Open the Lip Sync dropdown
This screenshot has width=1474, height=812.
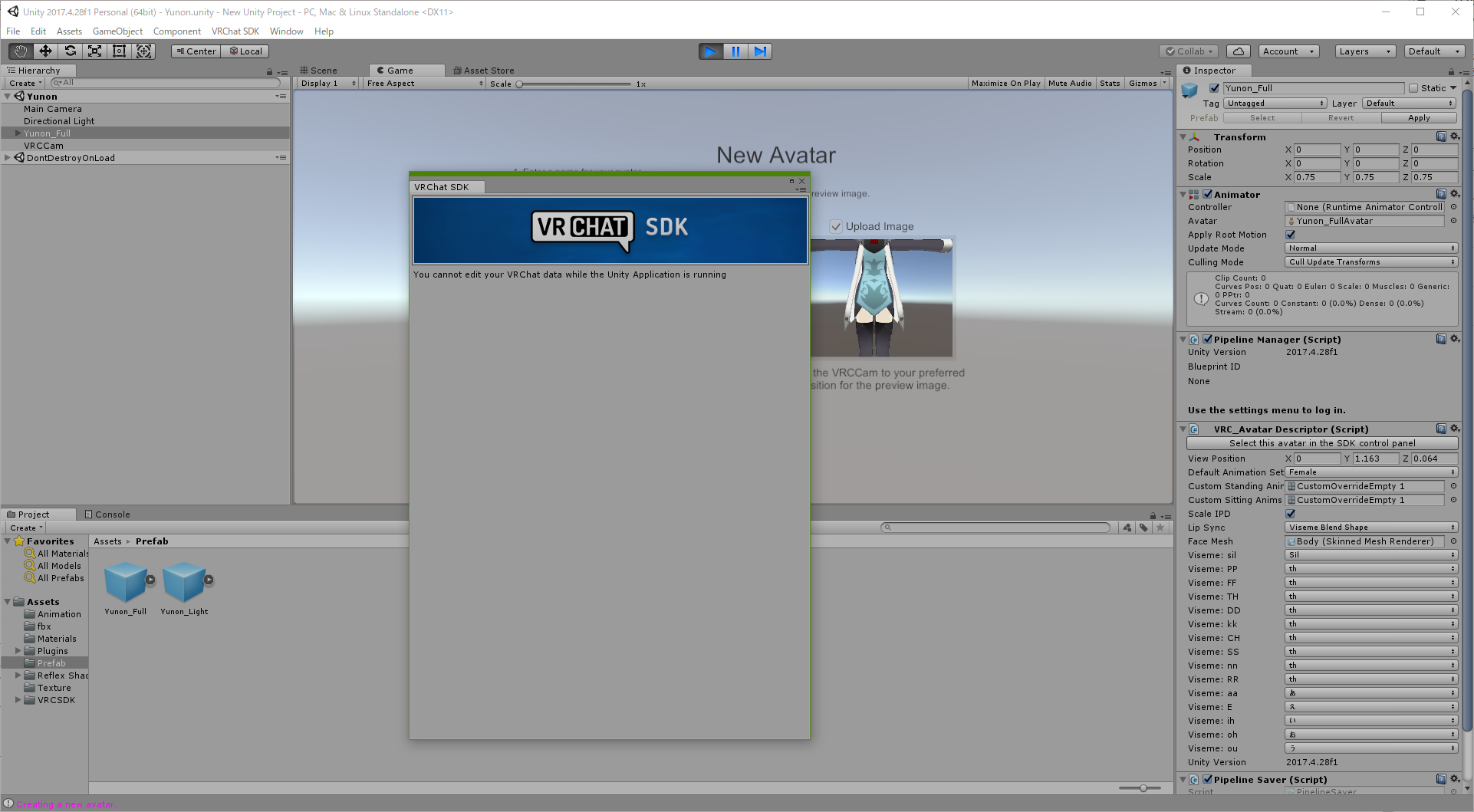(x=1370, y=528)
